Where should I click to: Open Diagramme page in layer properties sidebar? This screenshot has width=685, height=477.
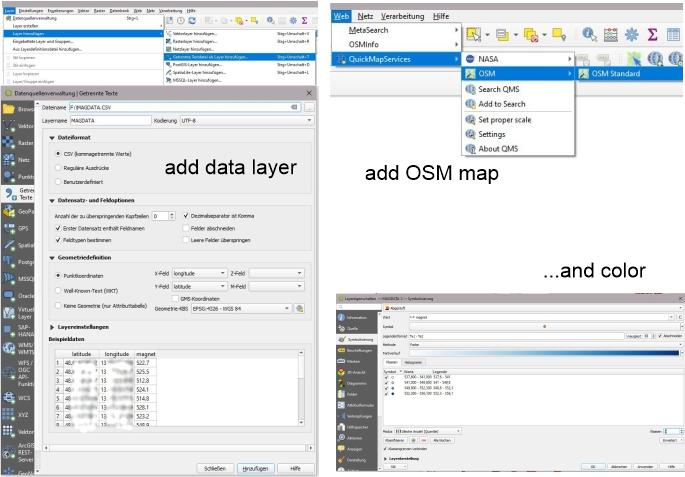(x=357, y=383)
